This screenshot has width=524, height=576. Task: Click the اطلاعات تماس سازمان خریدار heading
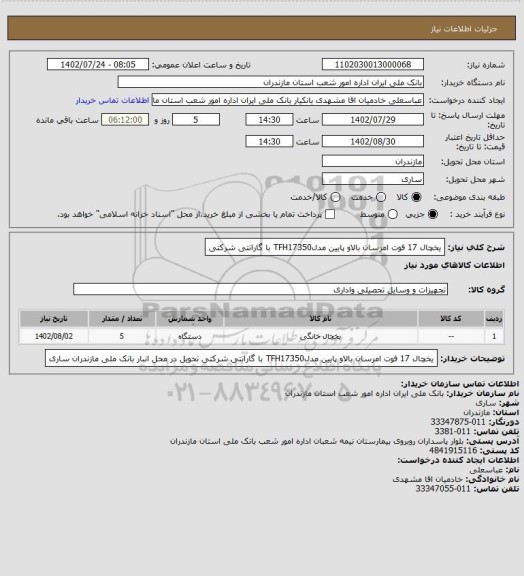pyautogui.click(x=460, y=384)
